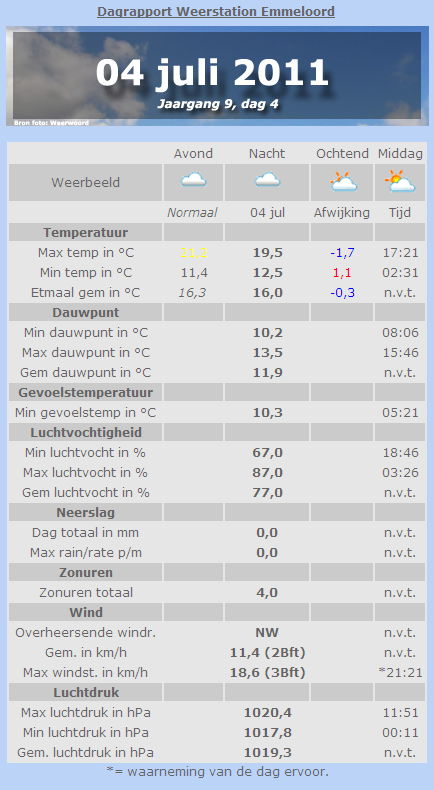The height and width of the screenshot is (790, 434).
Task: Click the Avond column heading
Action: (193, 154)
